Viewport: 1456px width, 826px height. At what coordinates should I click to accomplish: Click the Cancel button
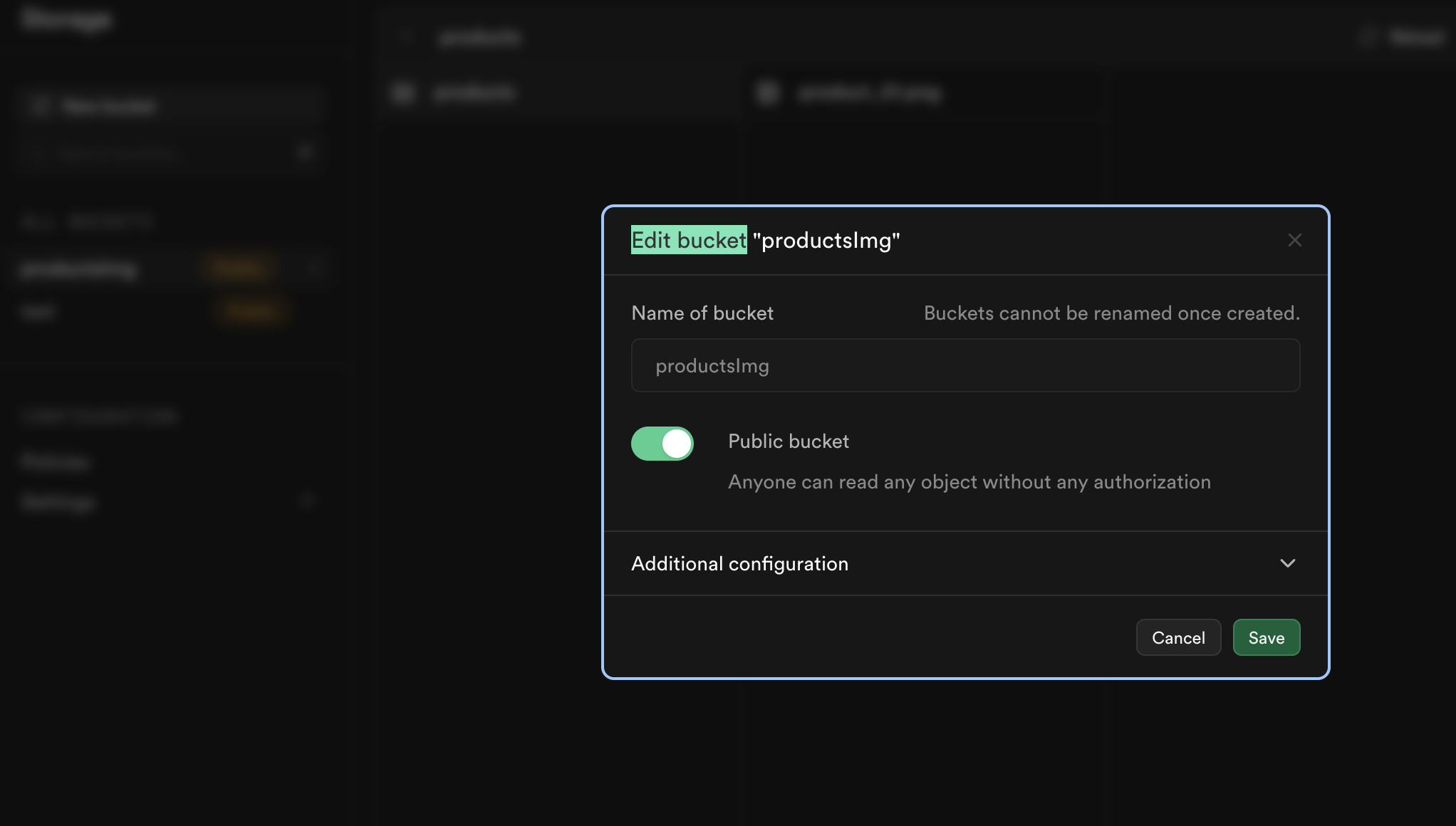1178,637
